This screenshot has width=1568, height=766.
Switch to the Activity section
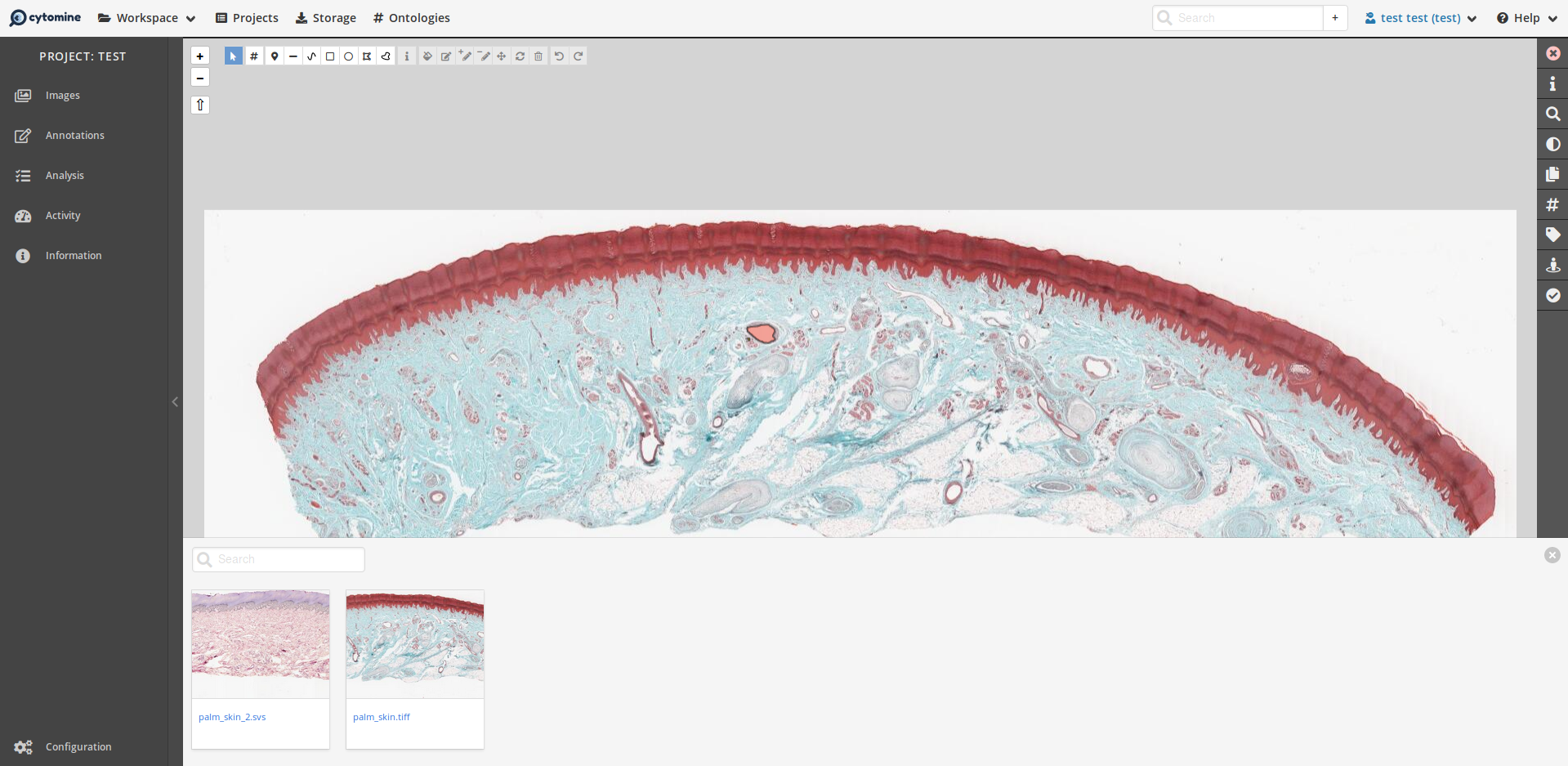(x=63, y=215)
